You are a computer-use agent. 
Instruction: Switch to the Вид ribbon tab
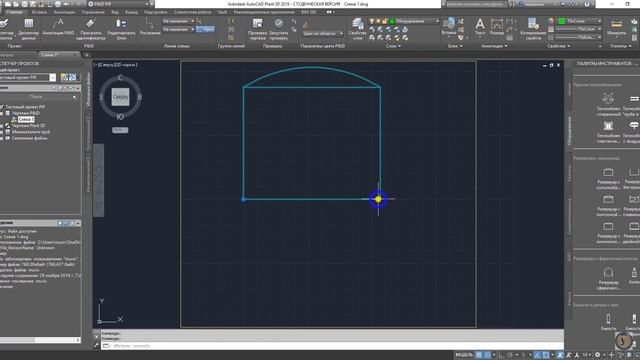pyautogui.click(x=115, y=12)
